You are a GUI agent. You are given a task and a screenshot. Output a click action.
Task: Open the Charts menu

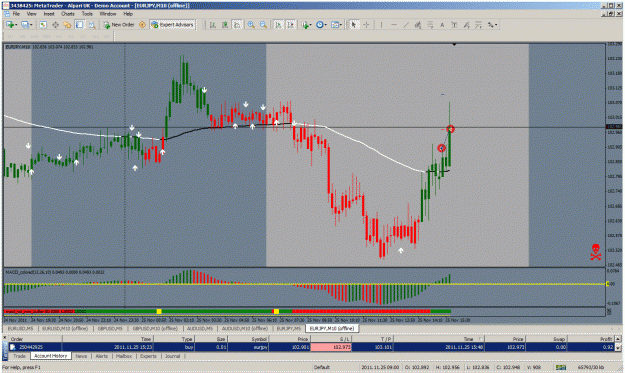[x=68, y=14]
